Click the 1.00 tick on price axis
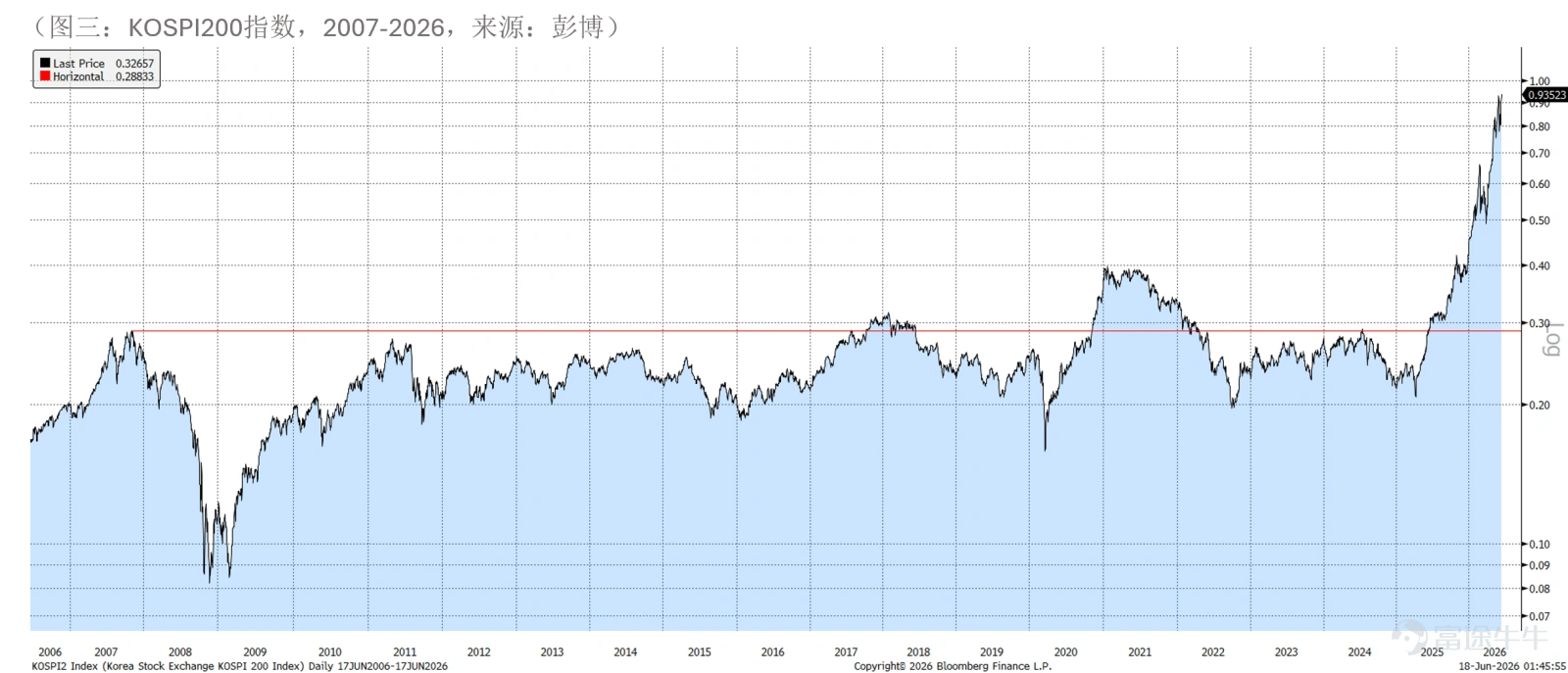The image size is (1568, 673). (x=1540, y=81)
